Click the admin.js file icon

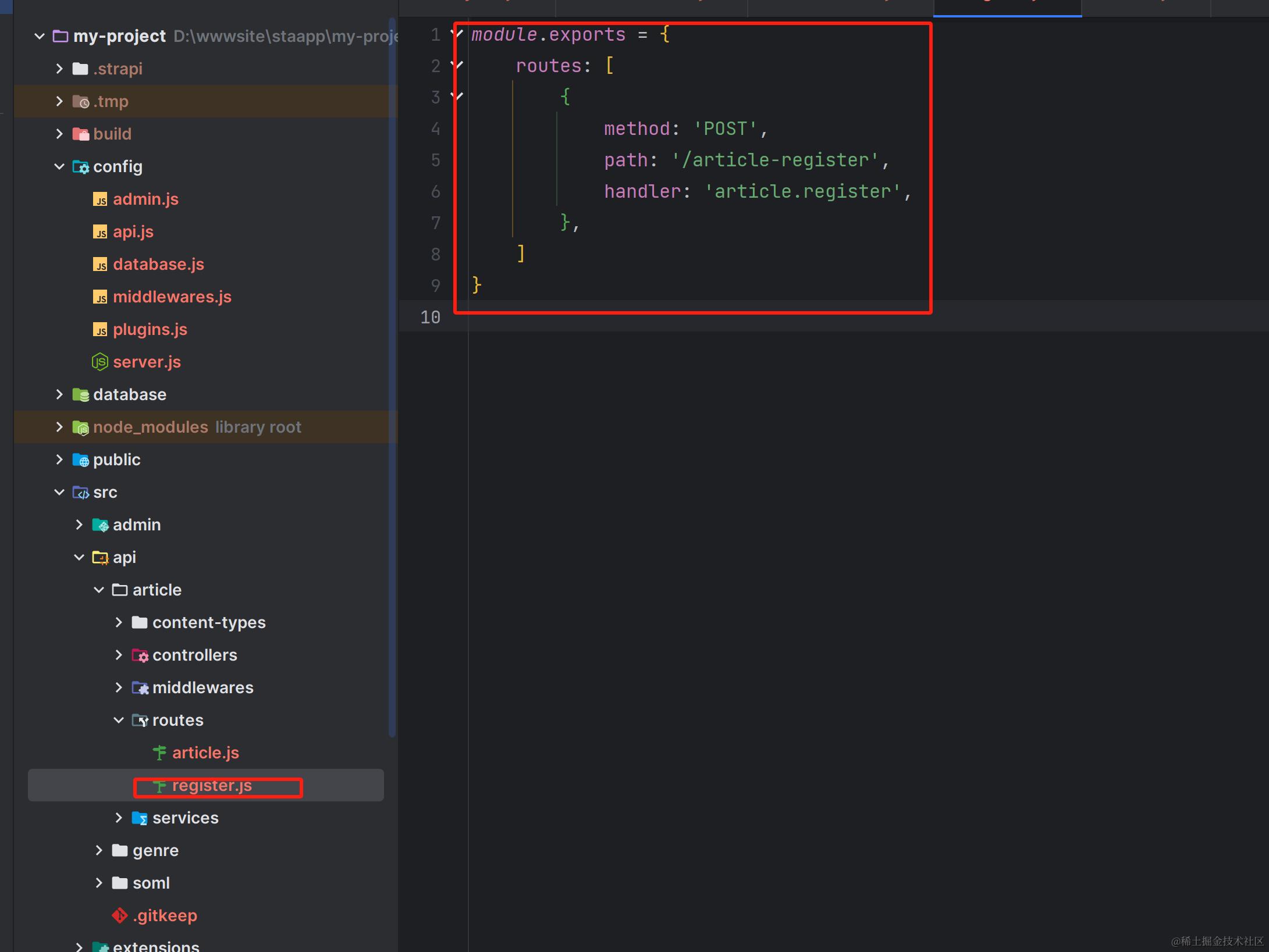tap(100, 199)
